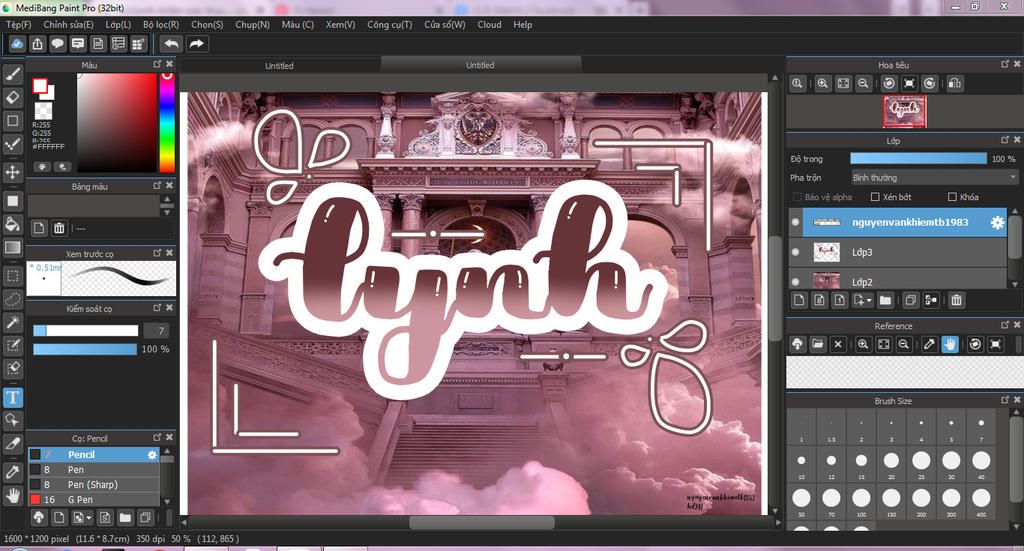The width and height of the screenshot is (1024, 551).
Task: Open nguyenvankhiemtb1983 layer settings gear
Action: [x=997, y=222]
